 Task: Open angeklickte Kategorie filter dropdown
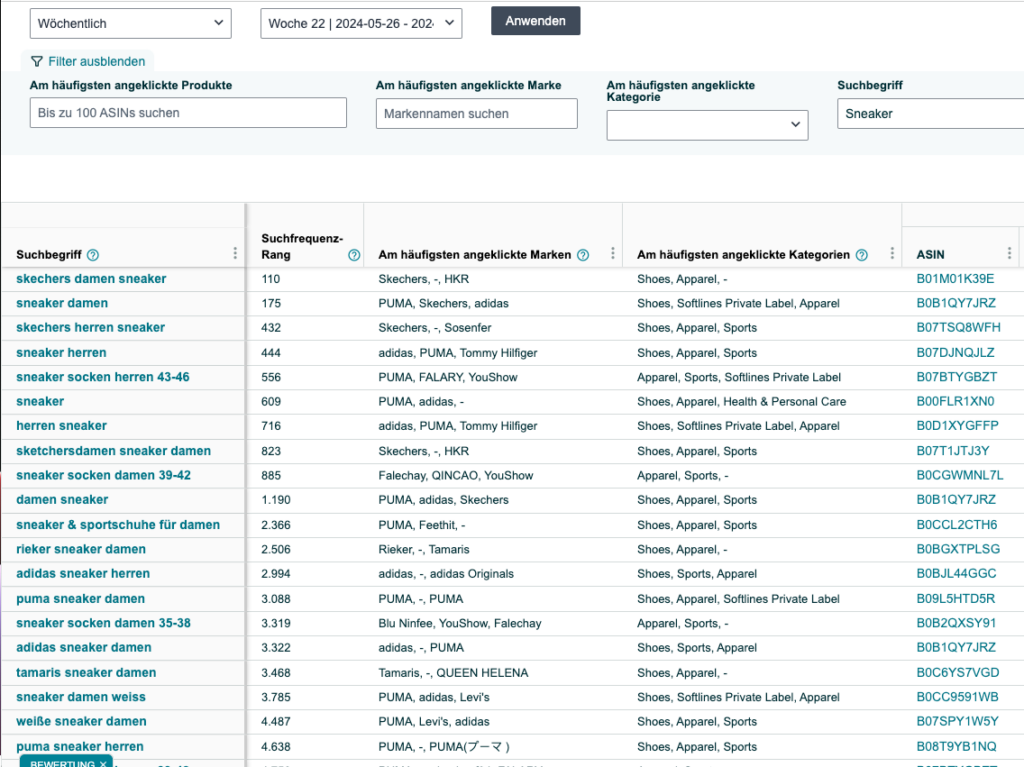click(707, 125)
